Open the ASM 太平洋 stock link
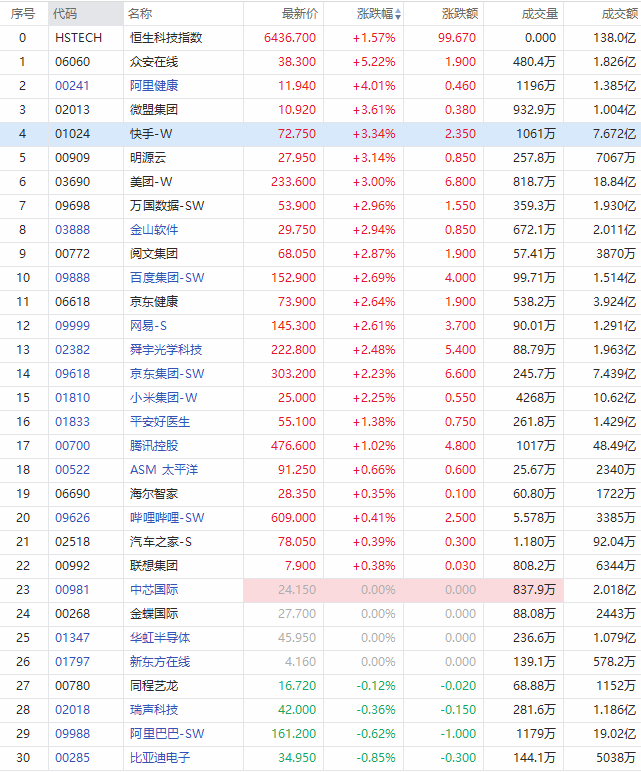 [164, 470]
